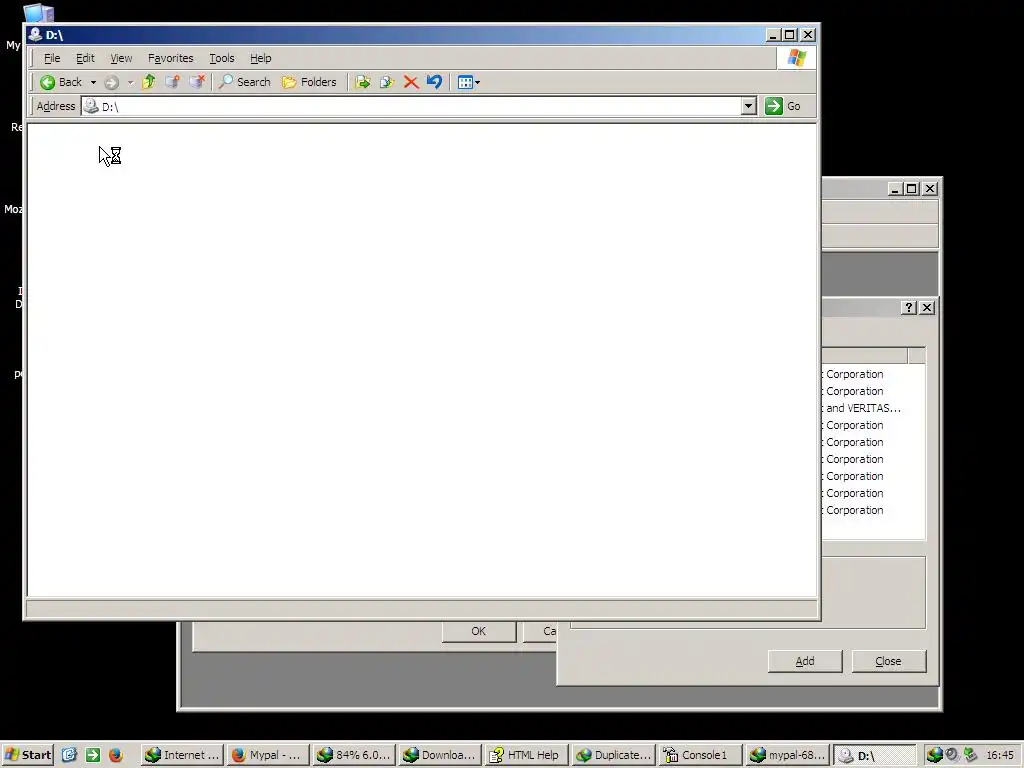The height and width of the screenshot is (768, 1024).
Task: Switch to Duplicate... taskbar button
Action: [613, 755]
